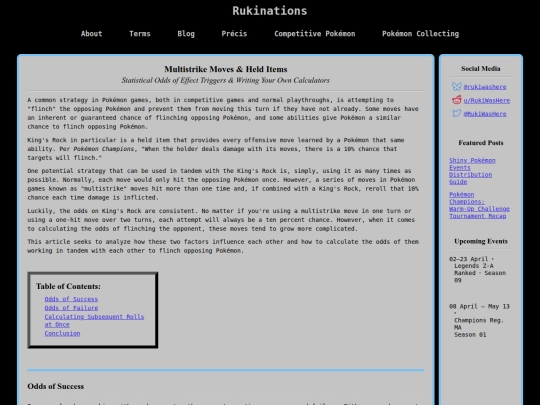Jump to Calculating Subsequent Rolls at Once
Screen dimensions: 540x405
(x=94, y=321)
